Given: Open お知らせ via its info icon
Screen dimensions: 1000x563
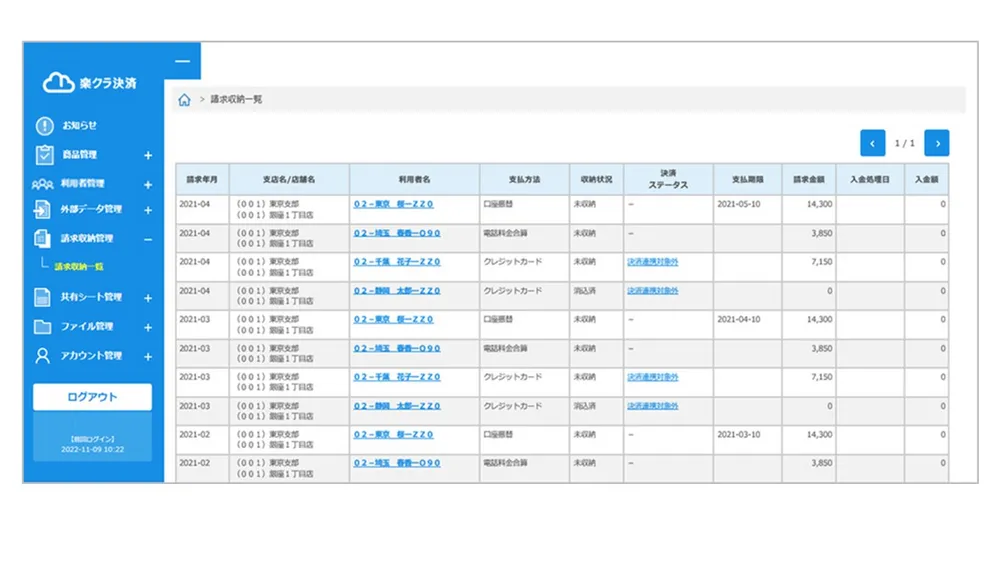Looking at the screenshot, I should tap(44, 126).
